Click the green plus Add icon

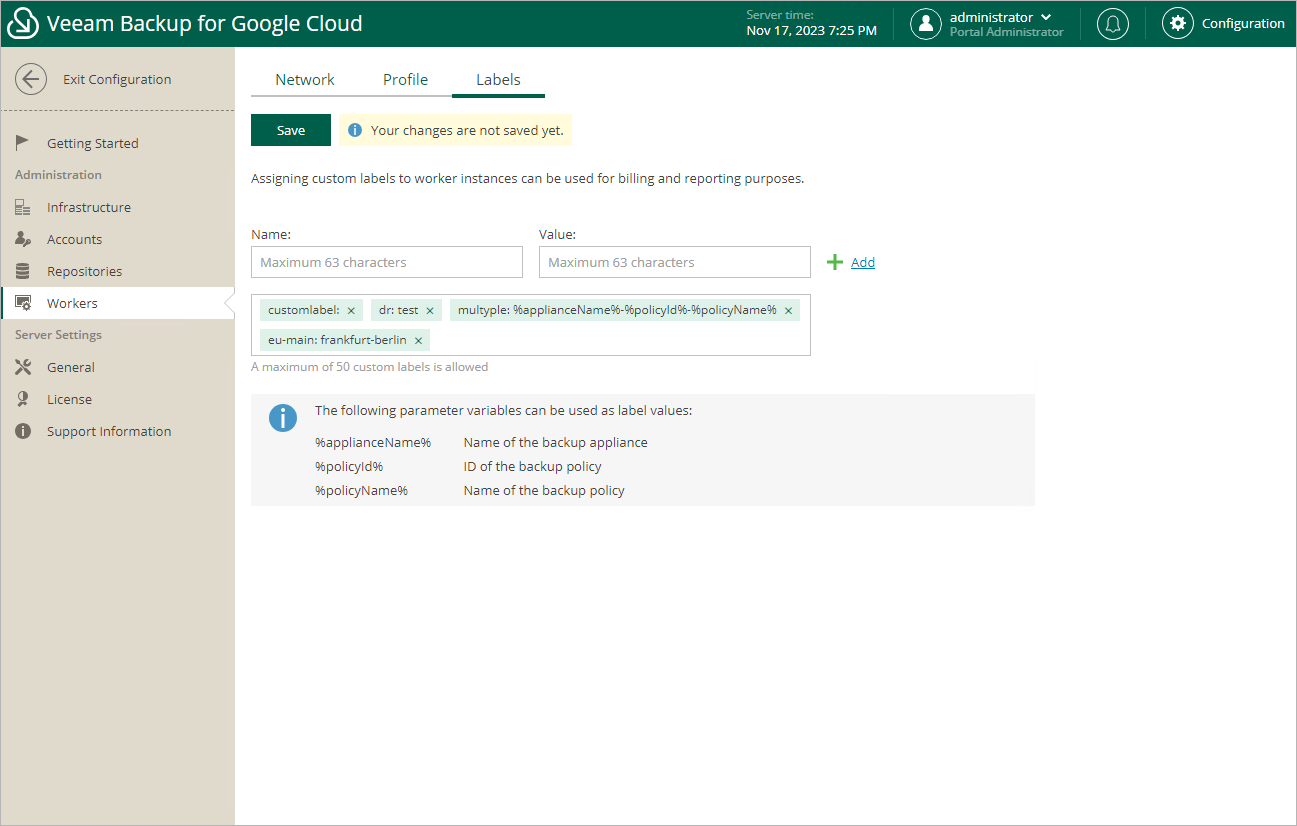click(835, 262)
